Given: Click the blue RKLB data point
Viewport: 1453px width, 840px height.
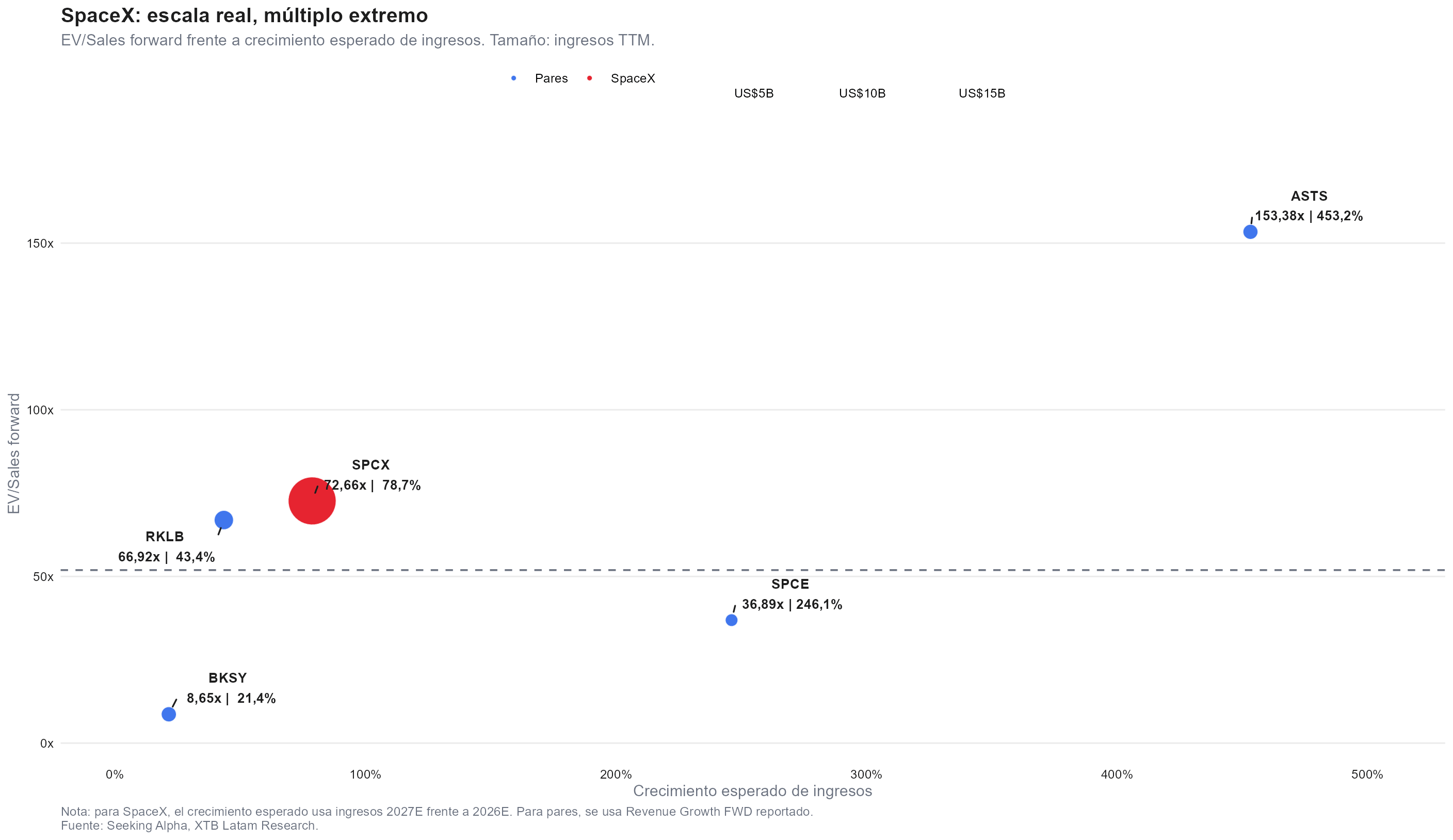Looking at the screenshot, I should [224, 520].
